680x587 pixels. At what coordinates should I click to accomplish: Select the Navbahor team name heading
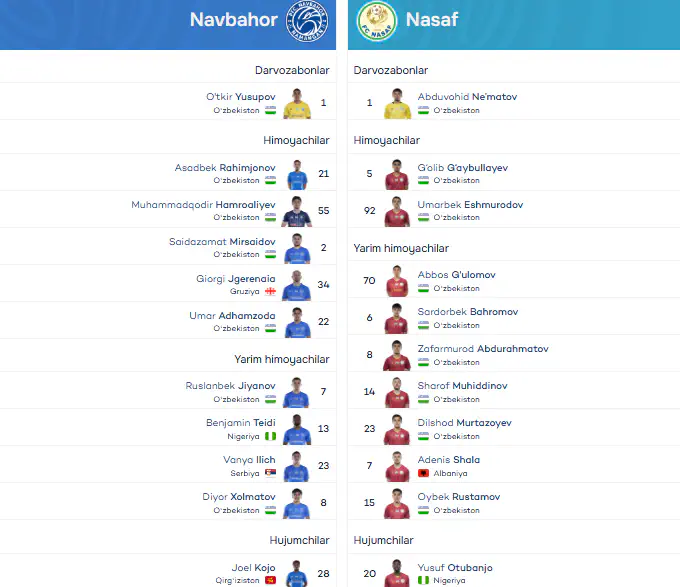[233, 20]
